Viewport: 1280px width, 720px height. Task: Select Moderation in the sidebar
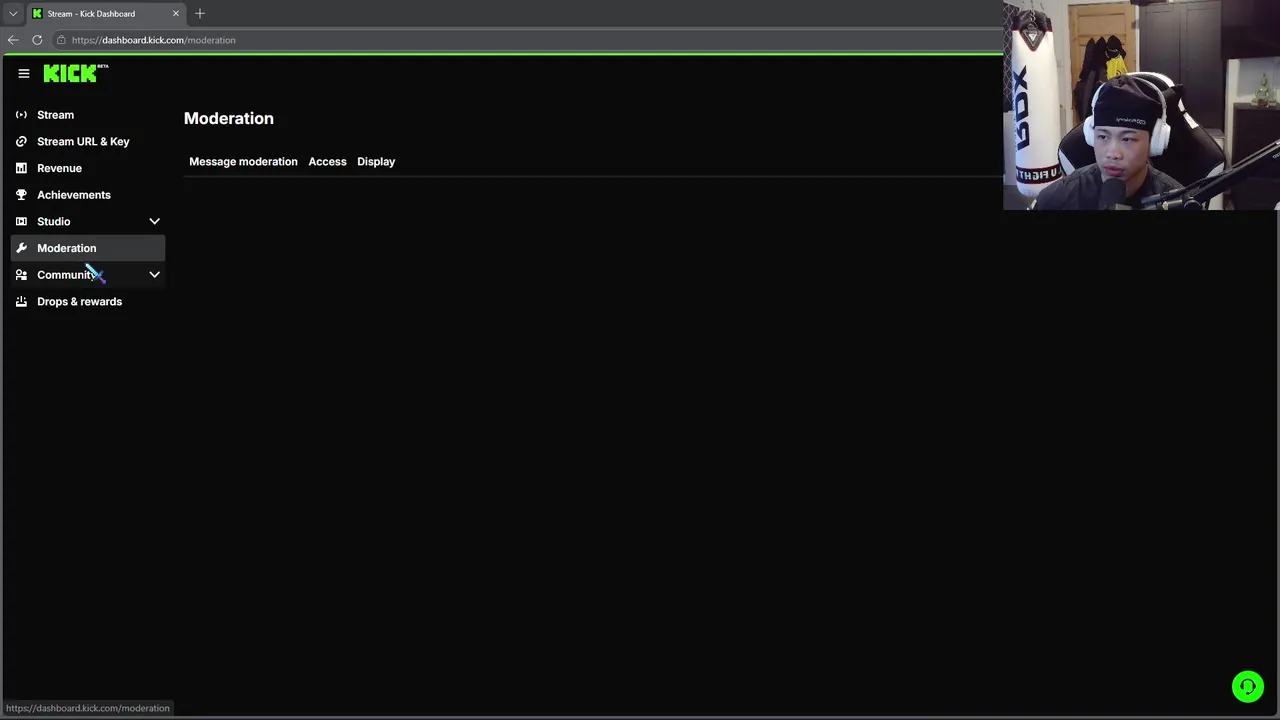[x=88, y=248]
